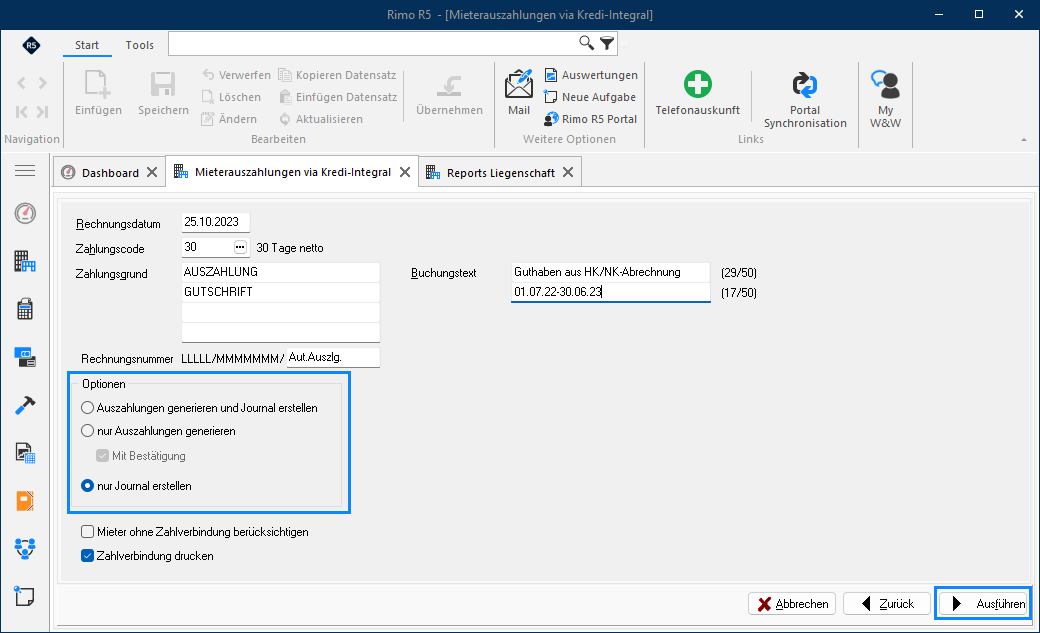
Task: Open the people group sidebar icon
Action: click(25, 549)
